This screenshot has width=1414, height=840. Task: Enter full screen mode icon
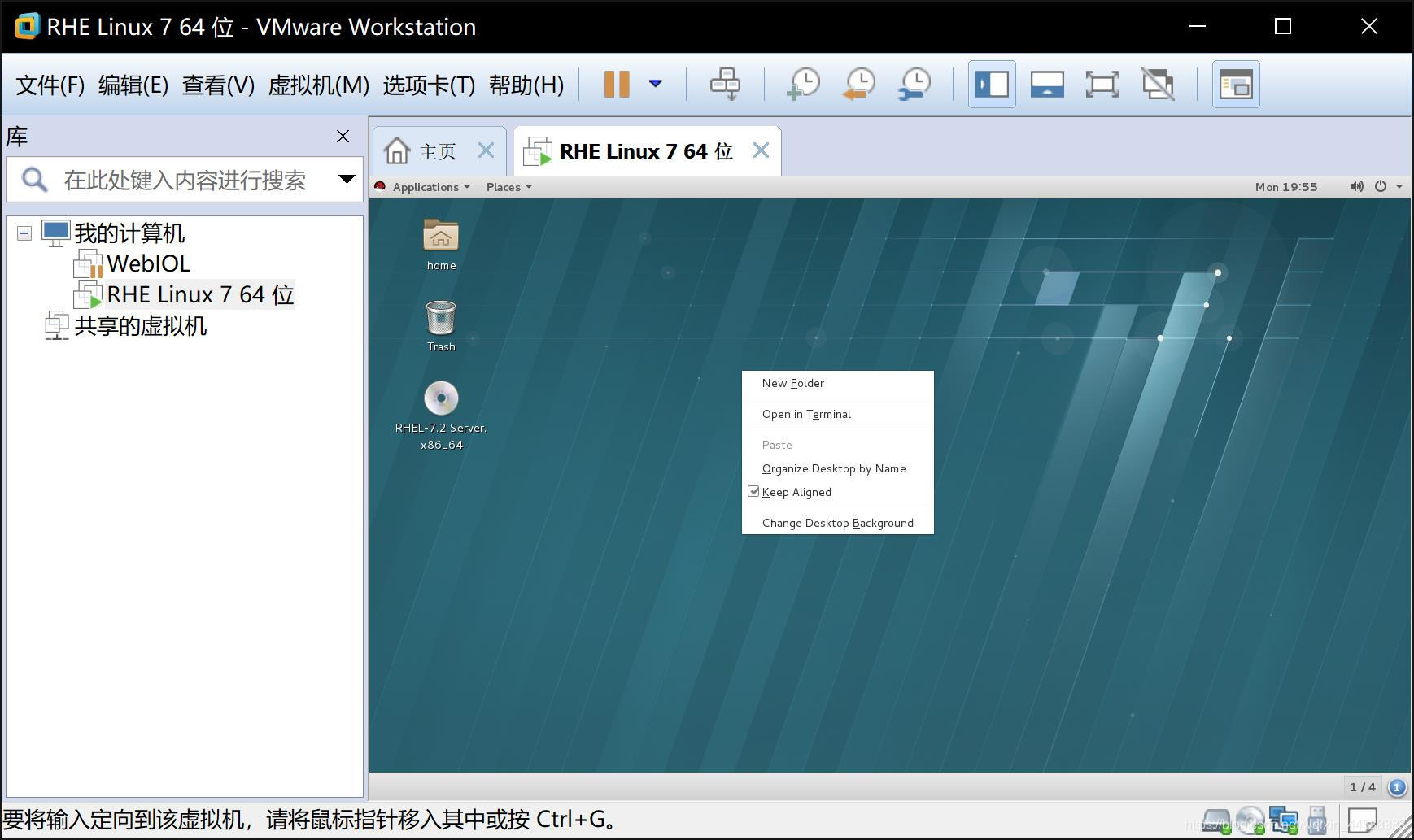tap(1102, 84)
